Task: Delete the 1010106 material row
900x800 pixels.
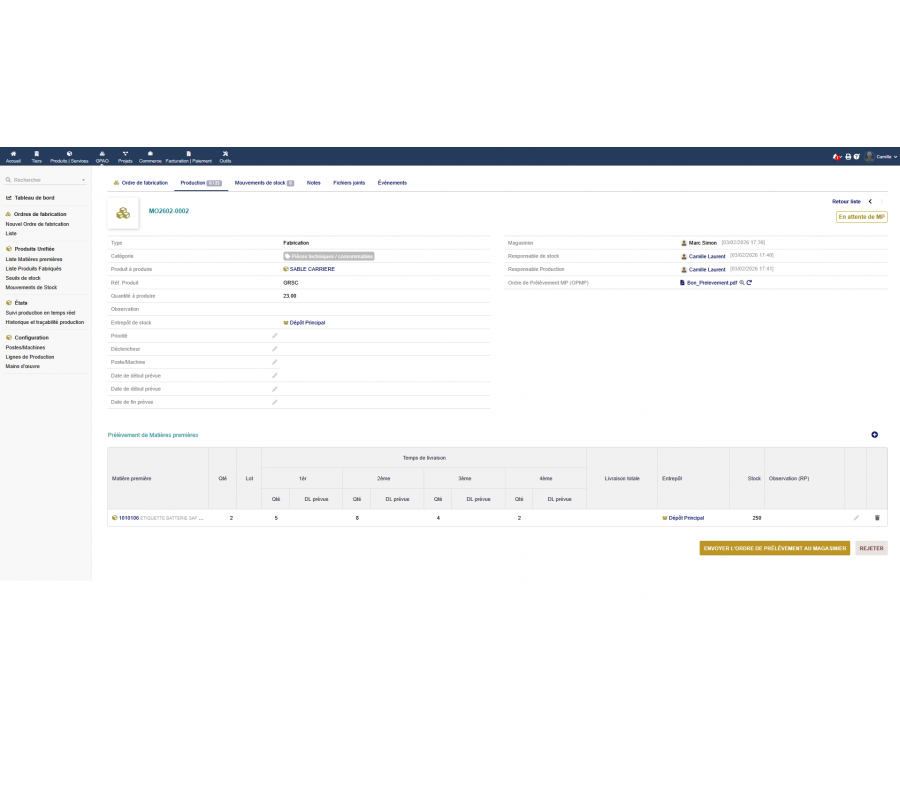Action: [877, 518]
